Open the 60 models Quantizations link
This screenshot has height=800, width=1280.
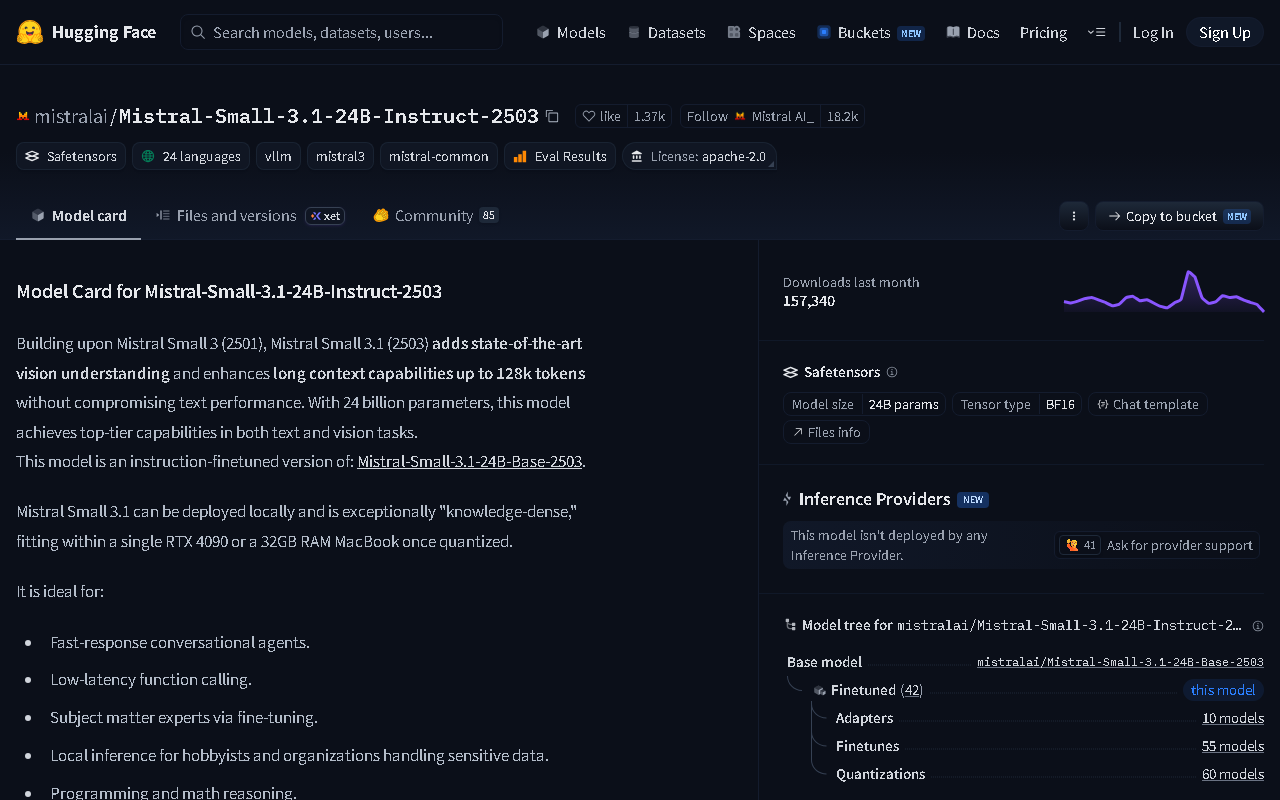pyautogui.click(x=1233, y=774)
